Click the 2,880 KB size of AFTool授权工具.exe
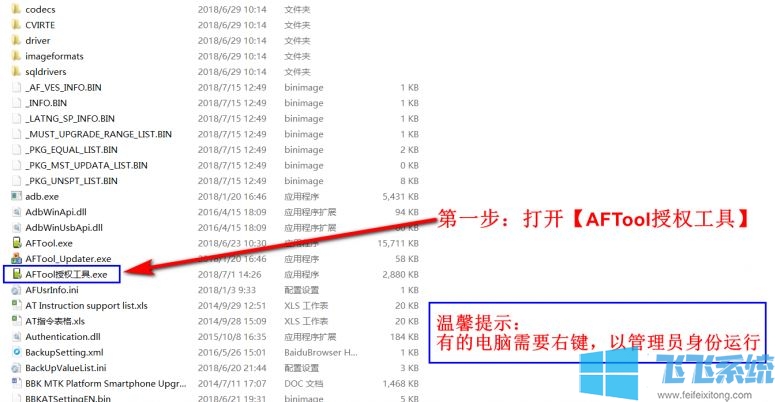The width and height of the screenshot is (776, 402). click(x=400, y=275)
